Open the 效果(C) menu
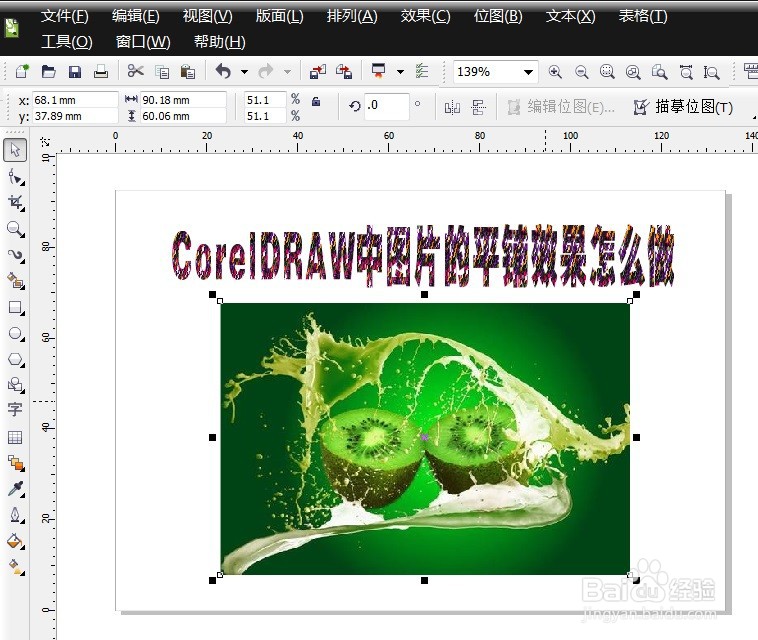Image resolution: width=758 pixels, height=640 pixels. pyautogui.click(x=425, y=16)
